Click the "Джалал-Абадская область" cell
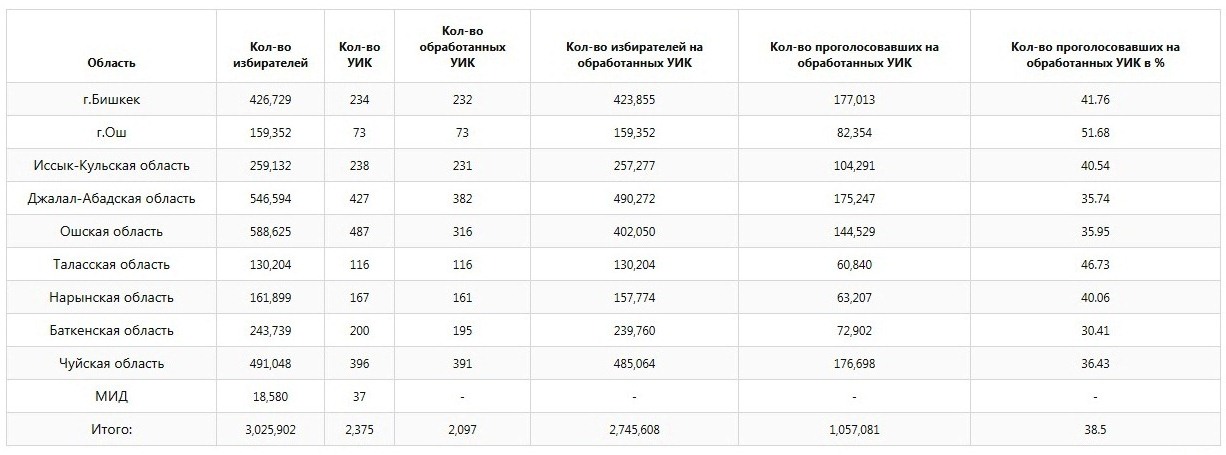1226x455 pixels. pyautogui.click(x=111, y=199)
